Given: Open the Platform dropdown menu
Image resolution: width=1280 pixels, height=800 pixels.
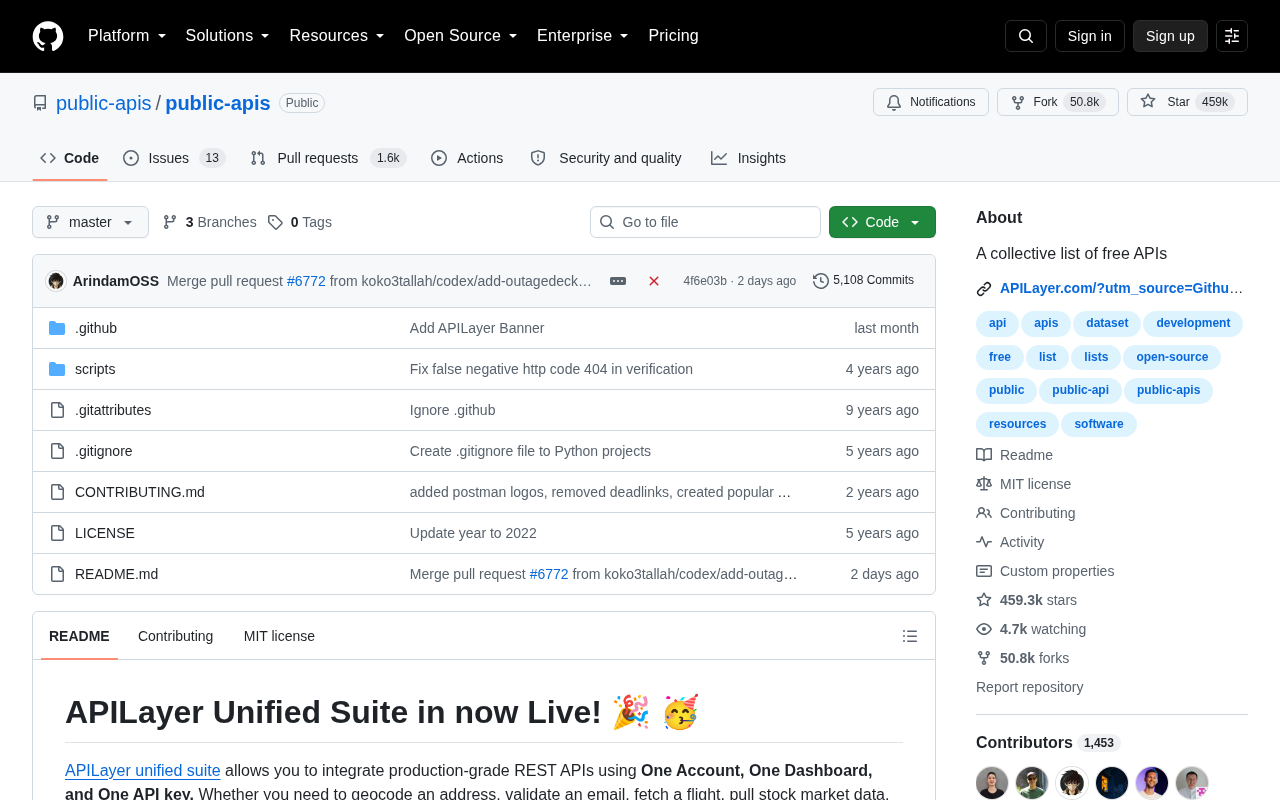Looking at the screenshot, I should pos(127,36).
